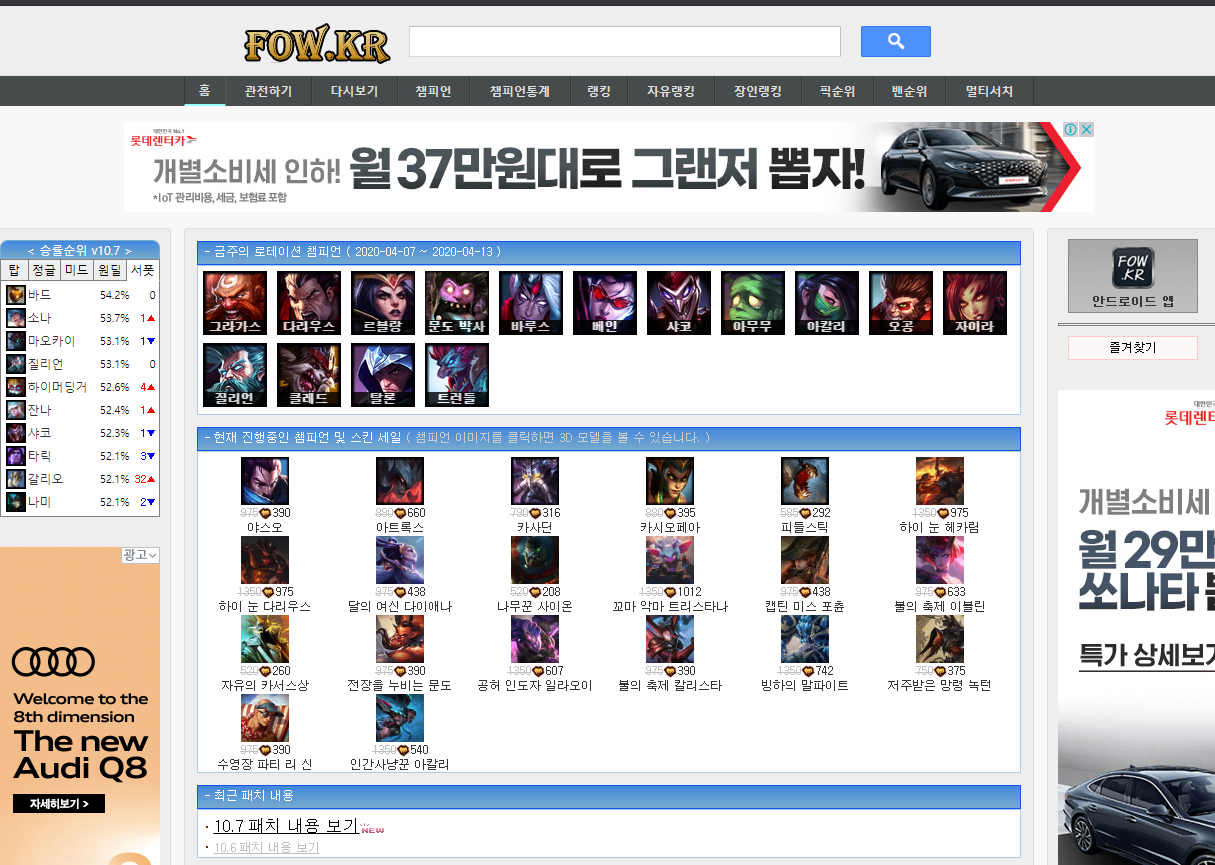
Task: Open the 자유랭킹 menu item
Action: (x=671, y=91)
